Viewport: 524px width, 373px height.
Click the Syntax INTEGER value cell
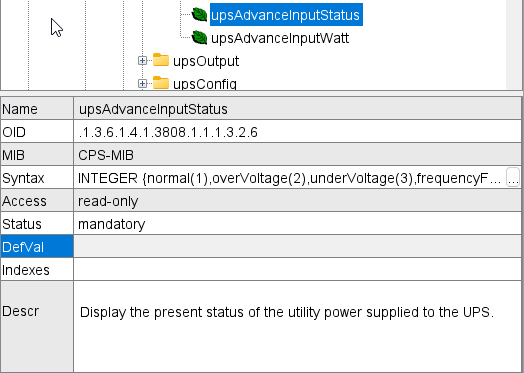click(289, 178)
